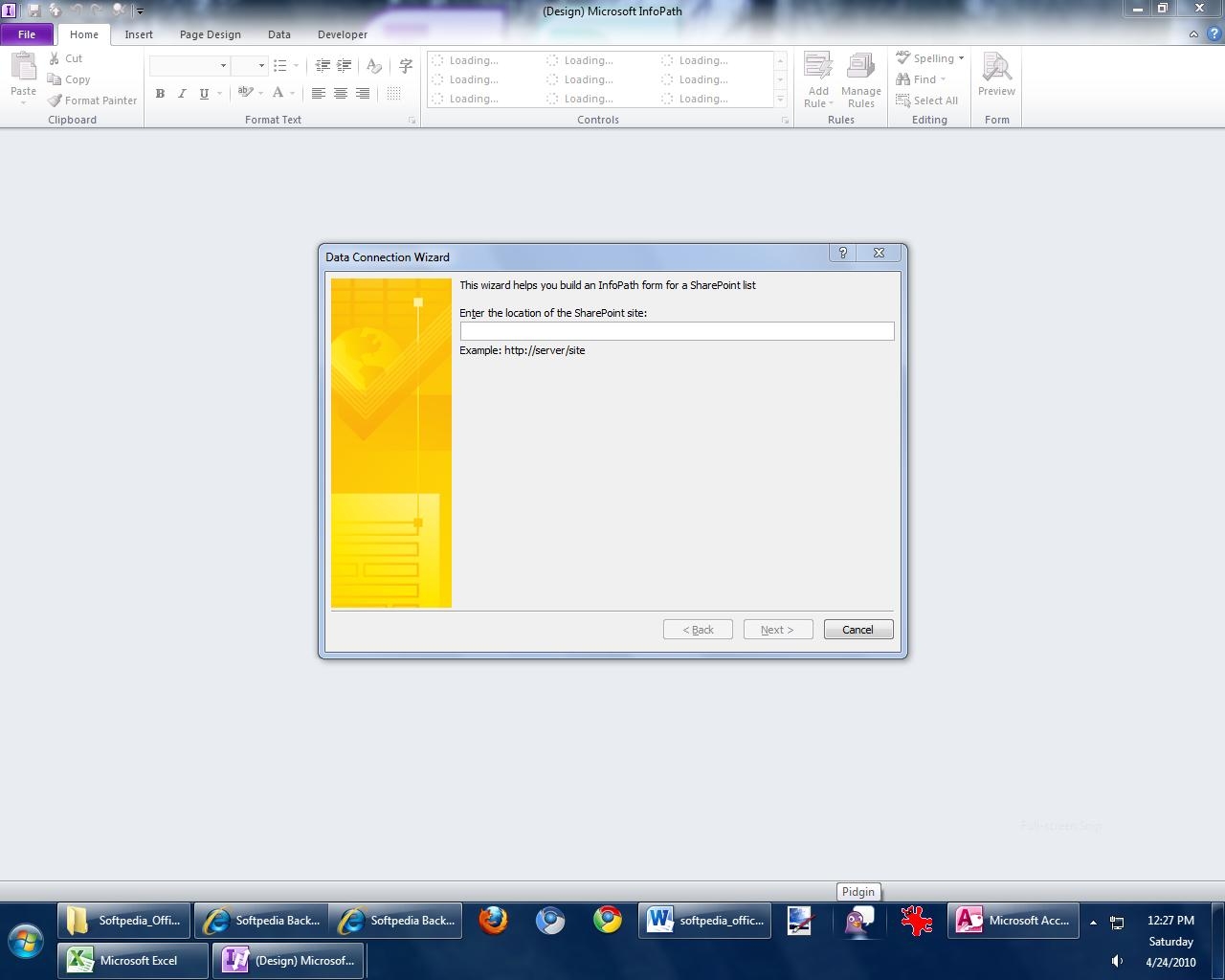This screenshot has height=980, width=1225.
Task: Click the wizard Back button
Action: (698, 630)
